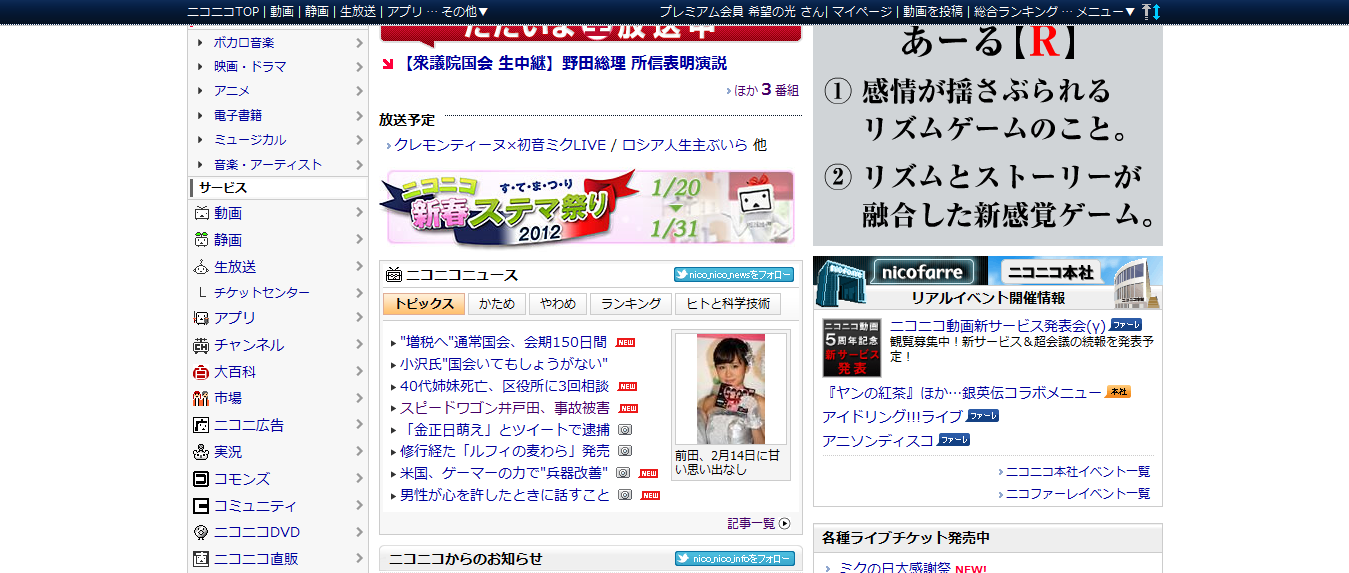Open ニコファーレイベント一覧 link
The width and height of the screenshot is (1349, 573).
click(x=1078, y=493)
